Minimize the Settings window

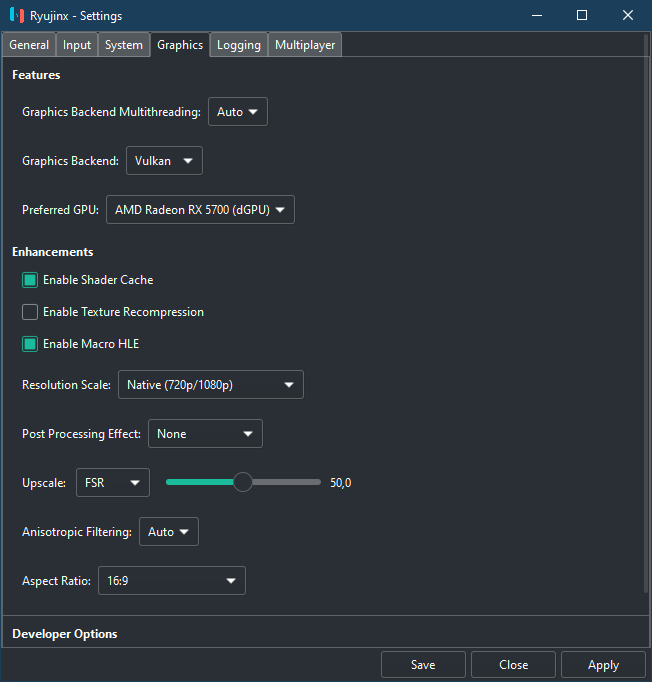click(537, 16)
